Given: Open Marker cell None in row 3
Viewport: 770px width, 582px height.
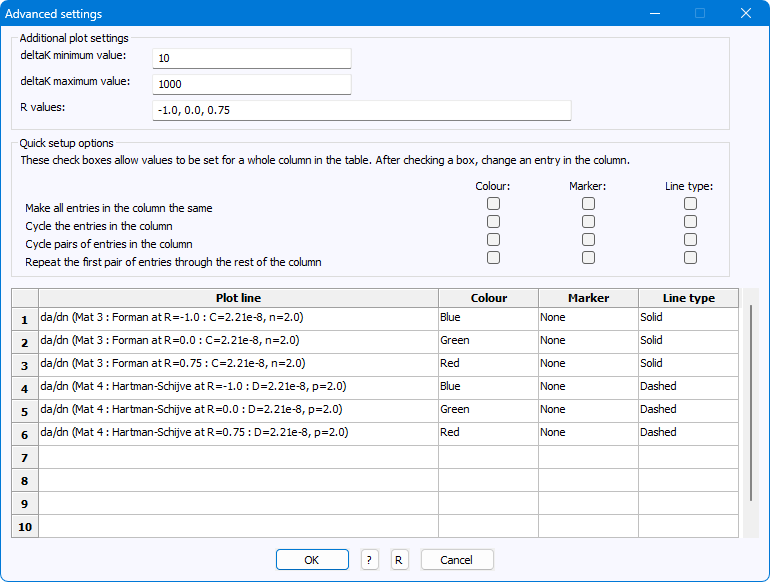Looking at the screenshot, I should (588, 365).
